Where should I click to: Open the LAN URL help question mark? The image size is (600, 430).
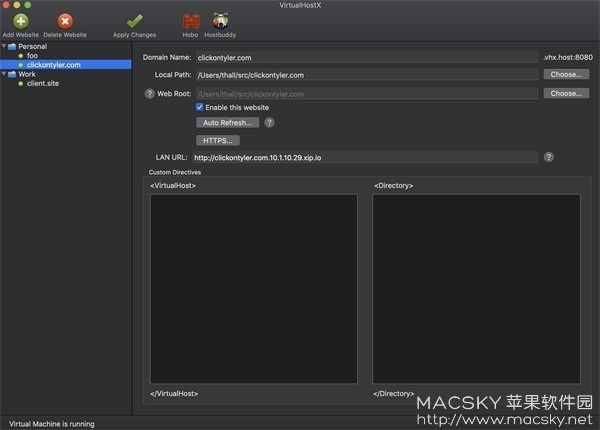[x=549, y=157]
